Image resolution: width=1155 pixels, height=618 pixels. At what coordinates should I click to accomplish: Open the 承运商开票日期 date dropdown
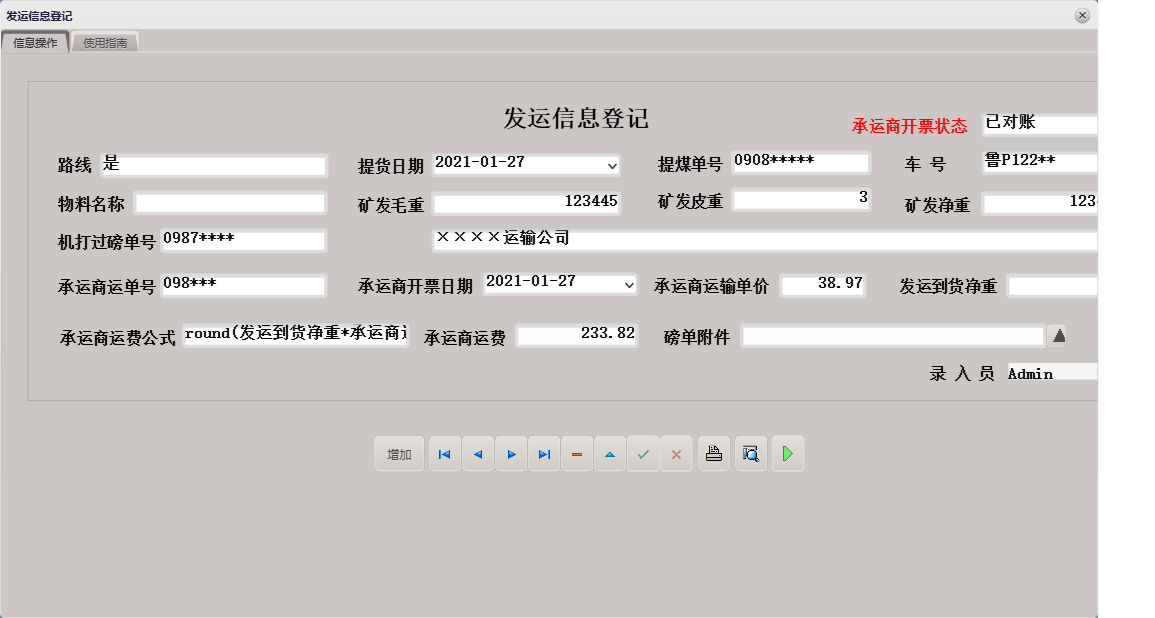[x=632, y=284]
